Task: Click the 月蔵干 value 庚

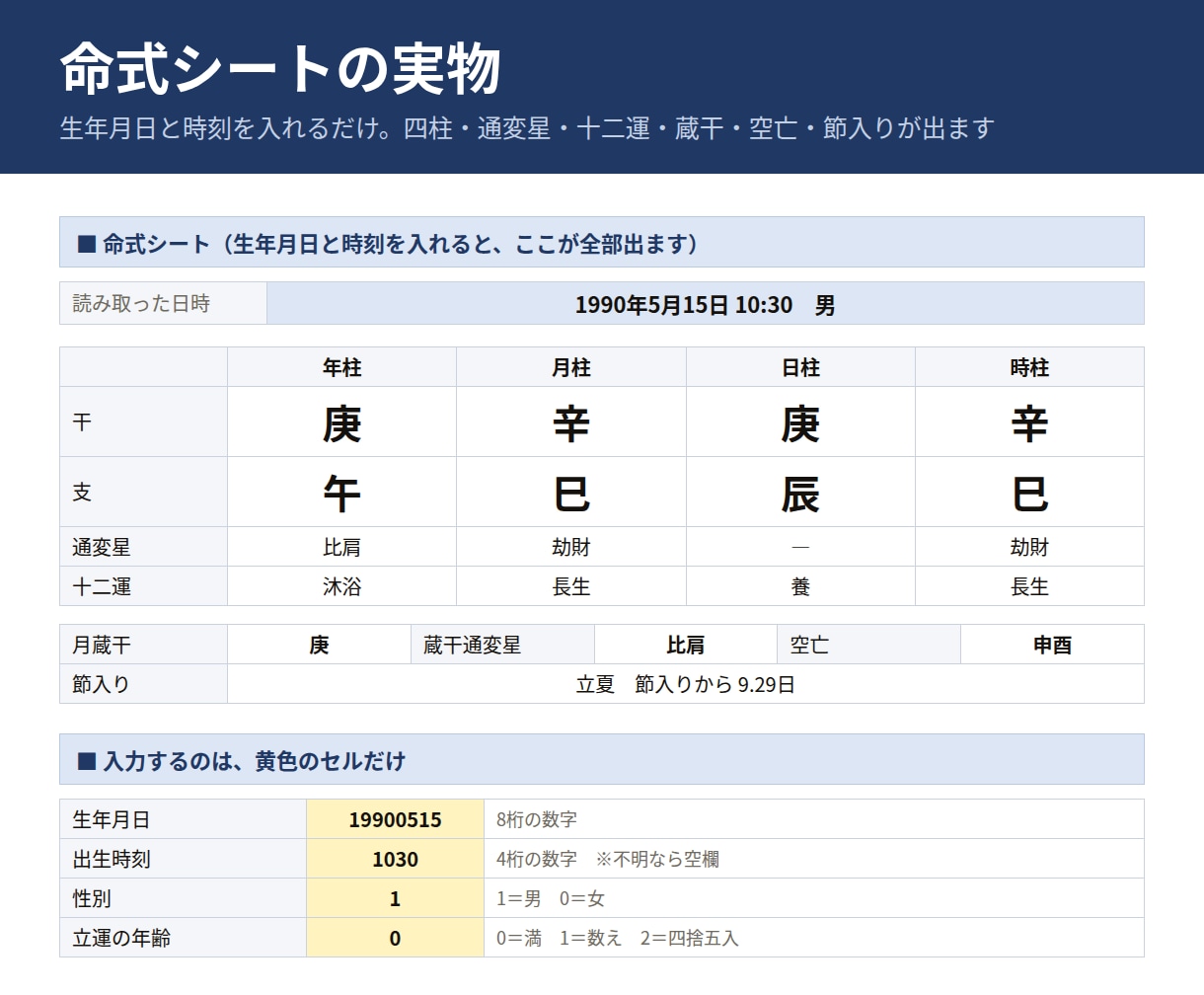Action: pos(319,645)
